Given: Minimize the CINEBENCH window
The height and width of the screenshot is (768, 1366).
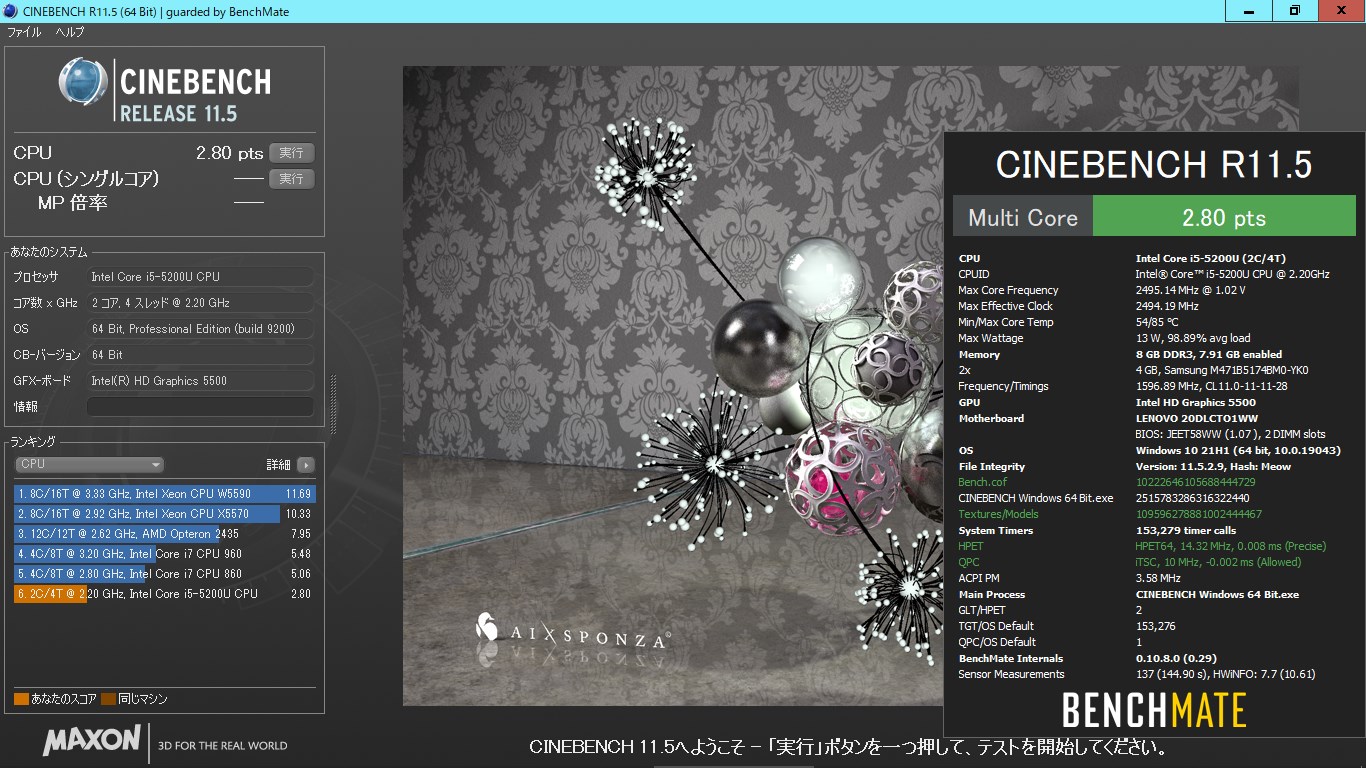Looking at the screenshot, I should coord(1250,10).
